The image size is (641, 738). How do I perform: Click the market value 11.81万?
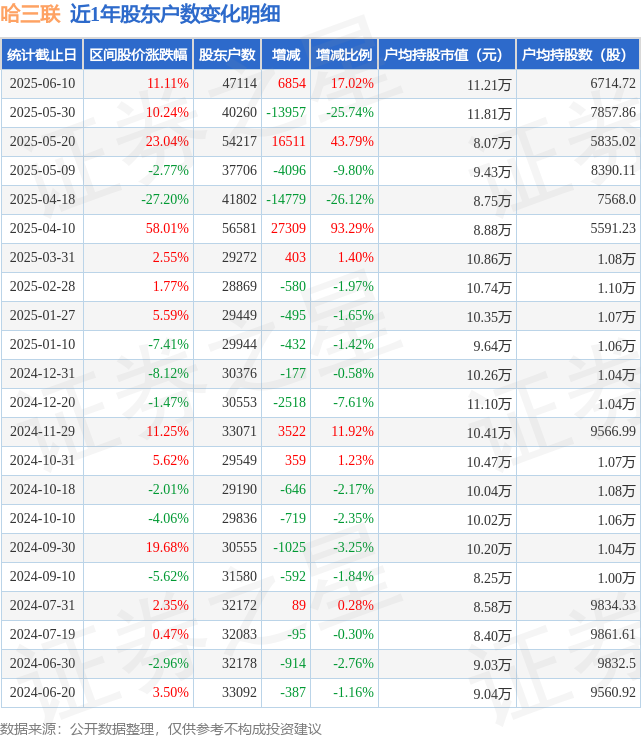[x=489, y=114]
